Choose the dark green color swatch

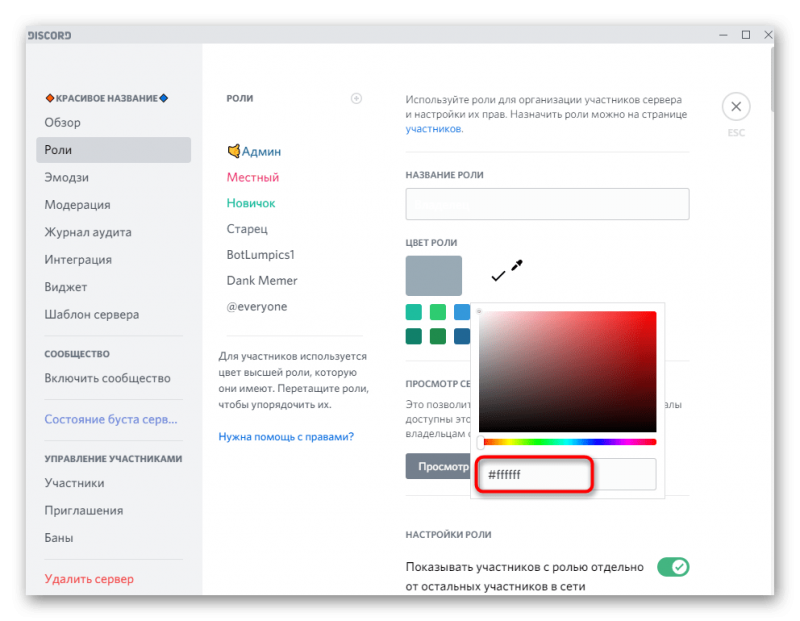438,336
